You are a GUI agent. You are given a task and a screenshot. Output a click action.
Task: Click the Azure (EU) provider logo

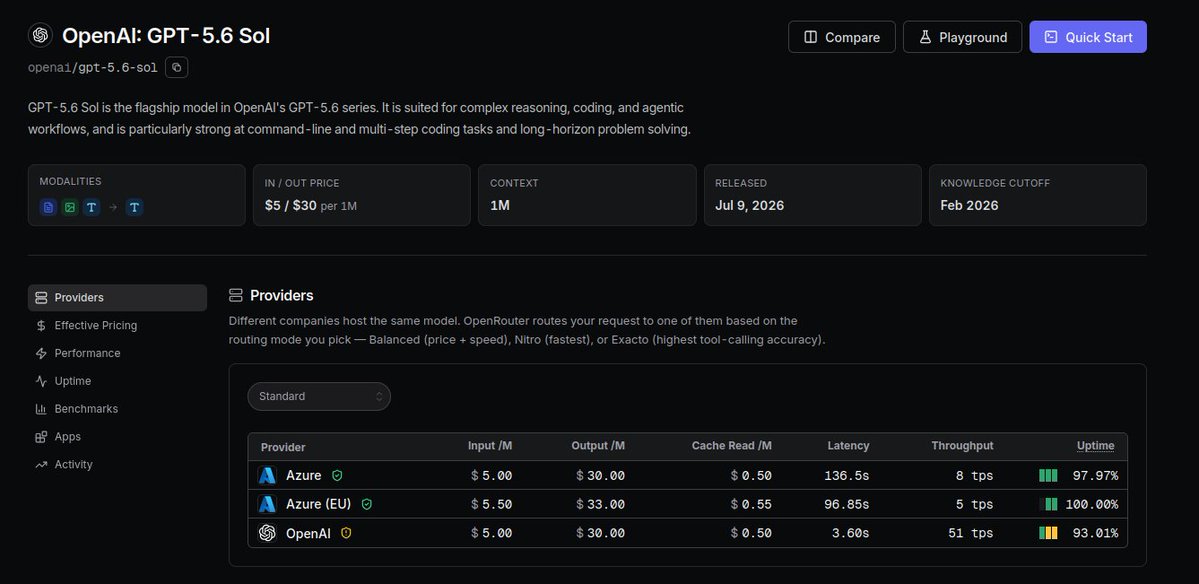267,504
